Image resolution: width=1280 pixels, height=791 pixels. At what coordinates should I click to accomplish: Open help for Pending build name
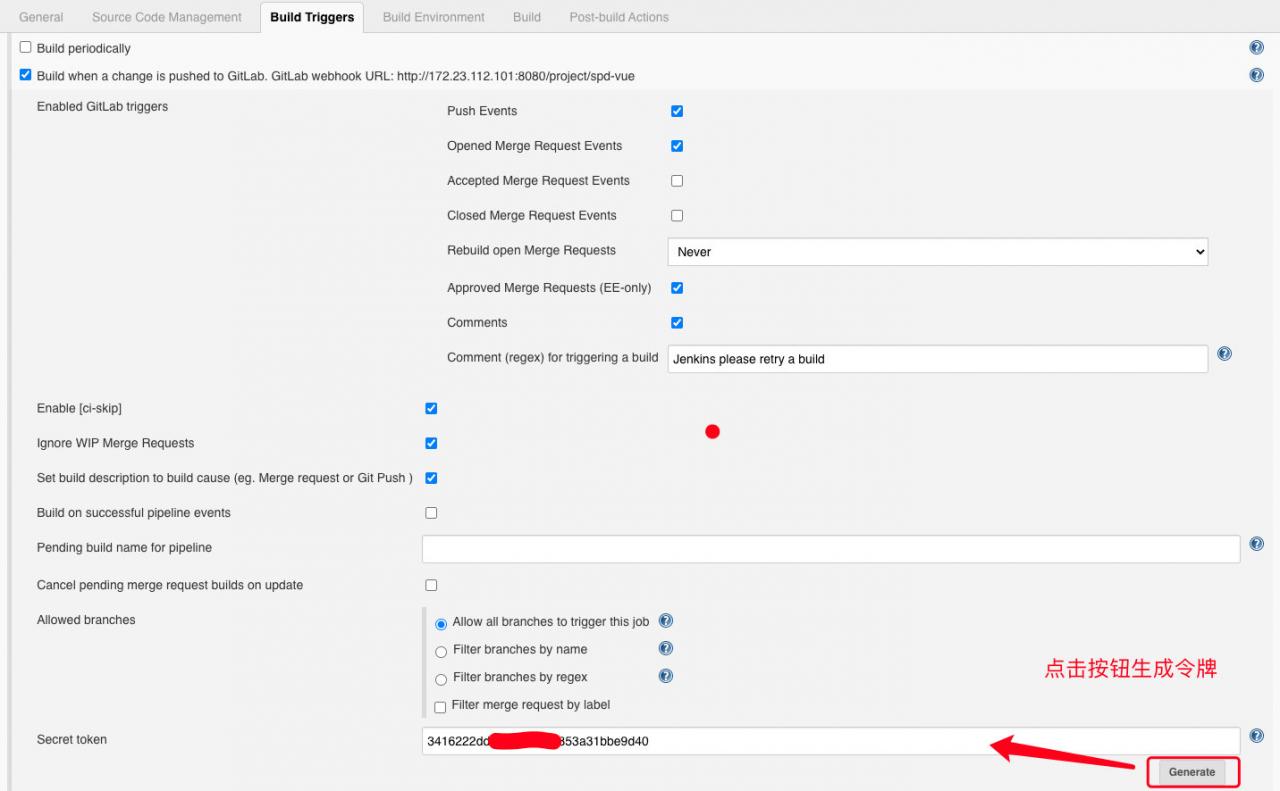pos(1256,544)
